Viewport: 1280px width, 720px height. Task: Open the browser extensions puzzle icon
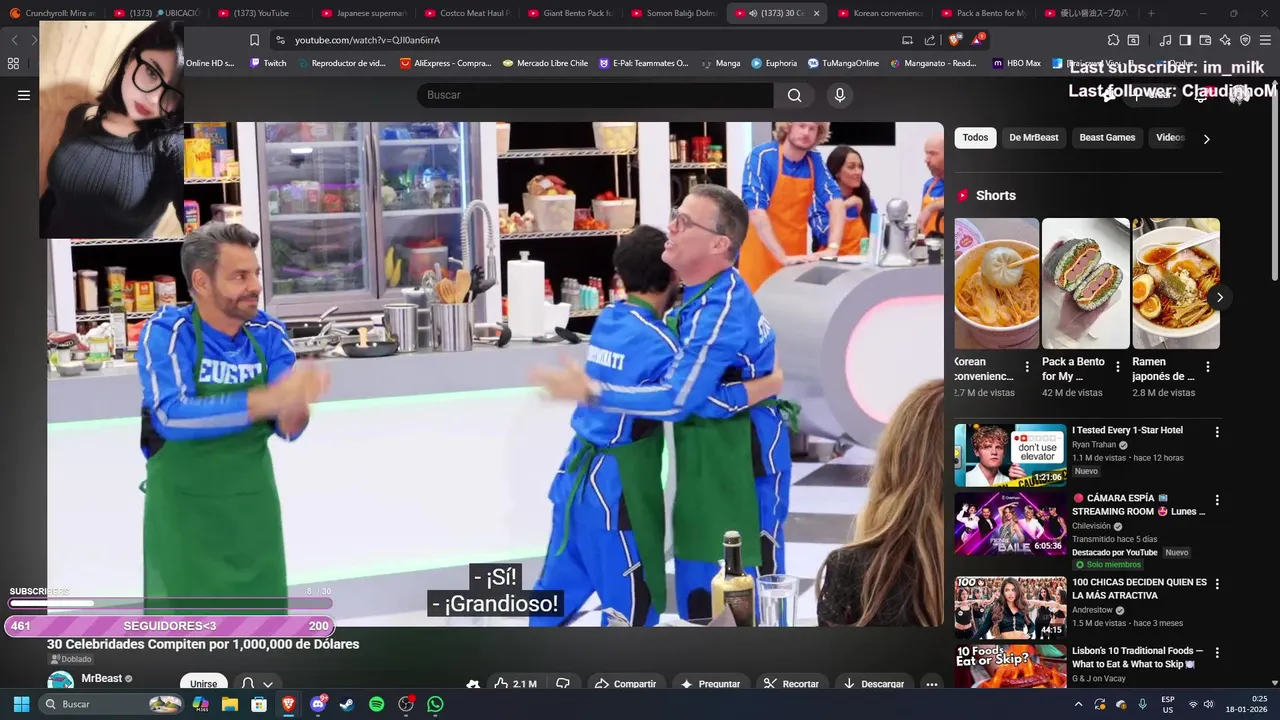(x=1113, y=40)
